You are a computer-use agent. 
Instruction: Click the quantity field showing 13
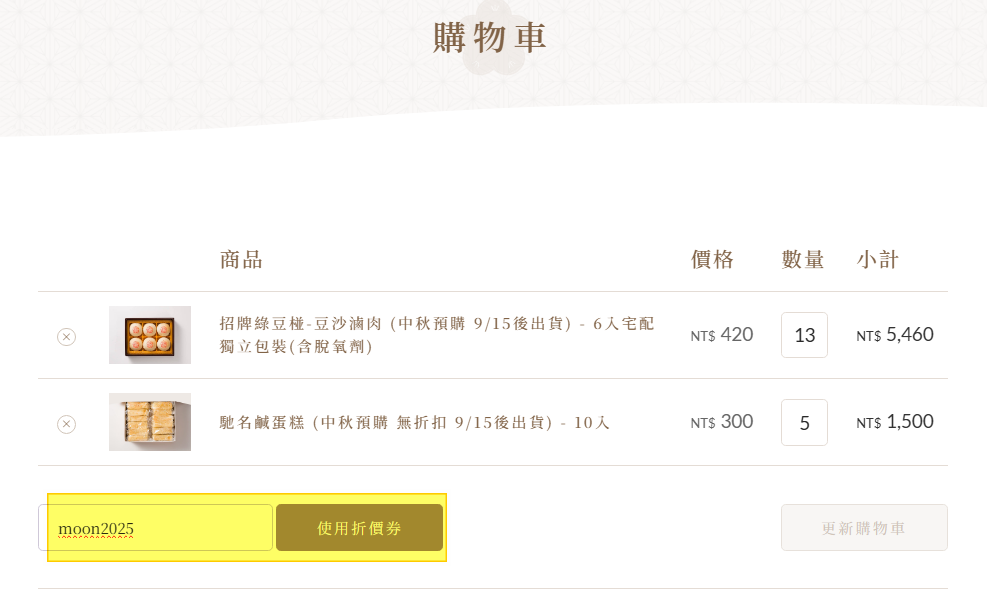[x=804, y=335]
